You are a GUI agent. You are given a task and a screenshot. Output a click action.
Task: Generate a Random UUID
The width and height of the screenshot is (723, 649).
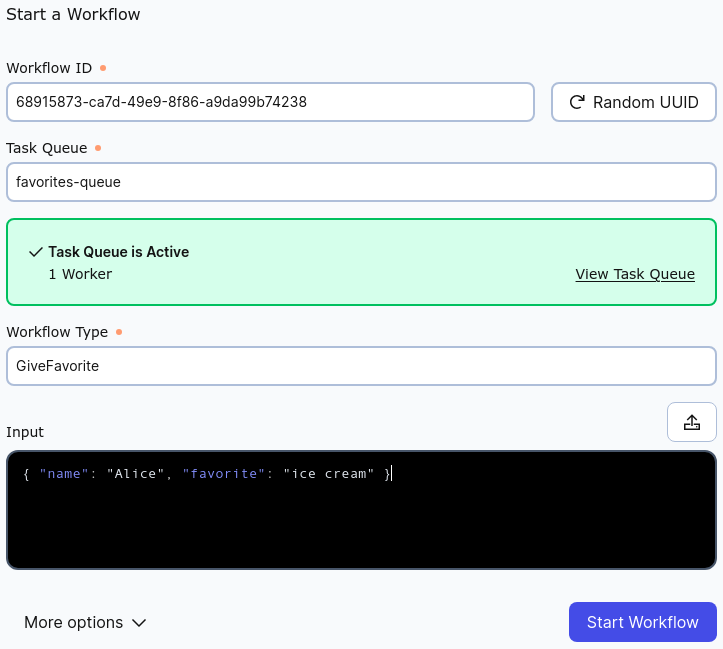634,102
